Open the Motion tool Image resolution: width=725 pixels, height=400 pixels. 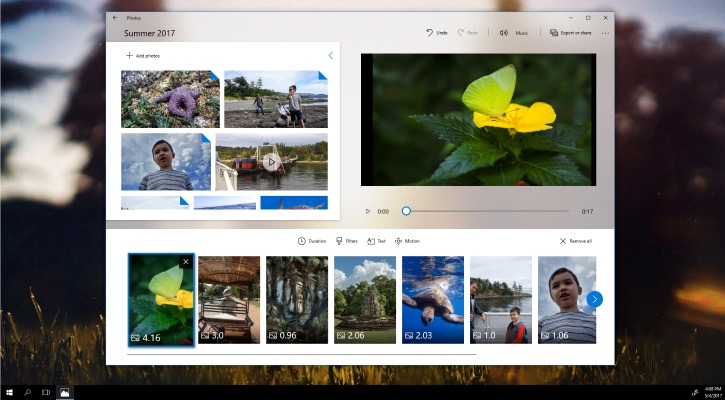click(407, 241)
